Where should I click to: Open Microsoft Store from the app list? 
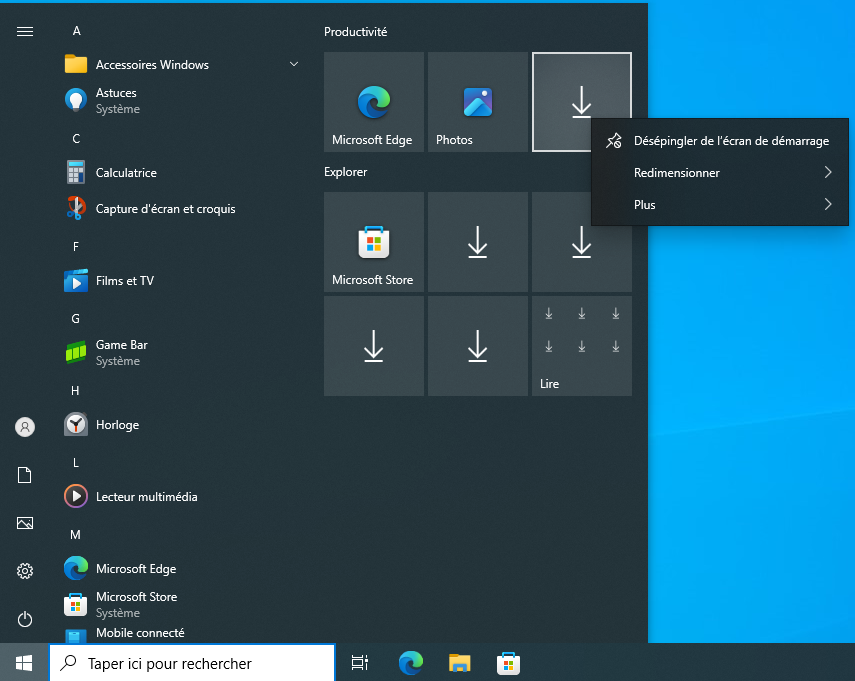(181, 605)
